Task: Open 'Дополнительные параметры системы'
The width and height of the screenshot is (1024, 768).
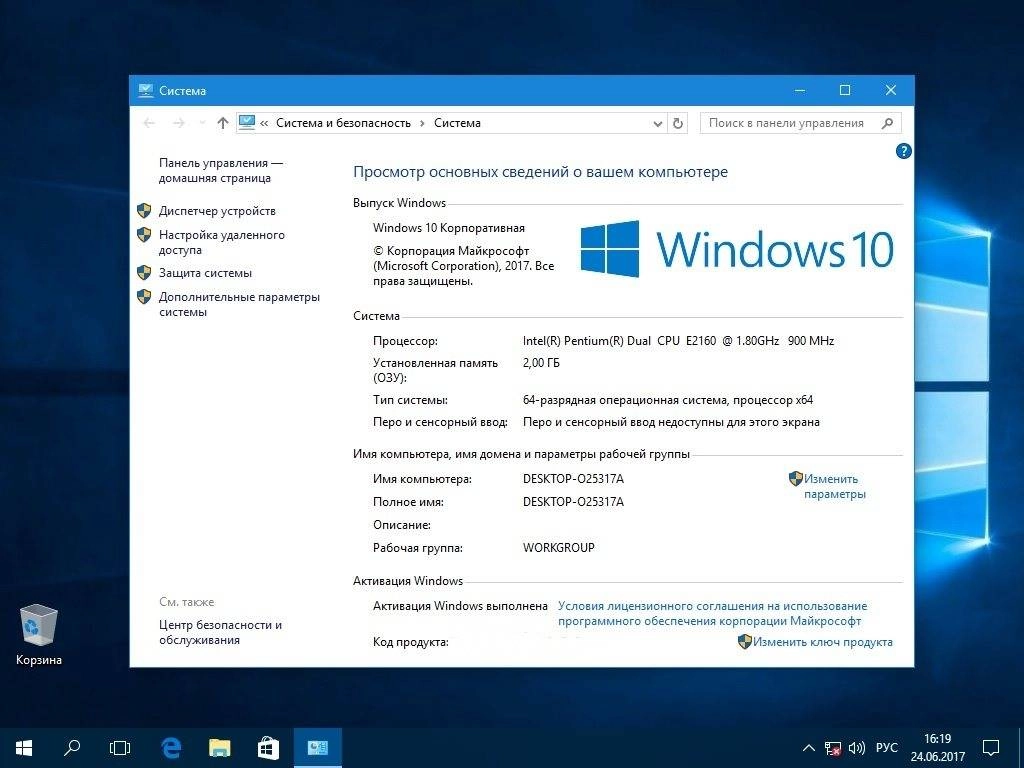Action: (x=239, y=304)
